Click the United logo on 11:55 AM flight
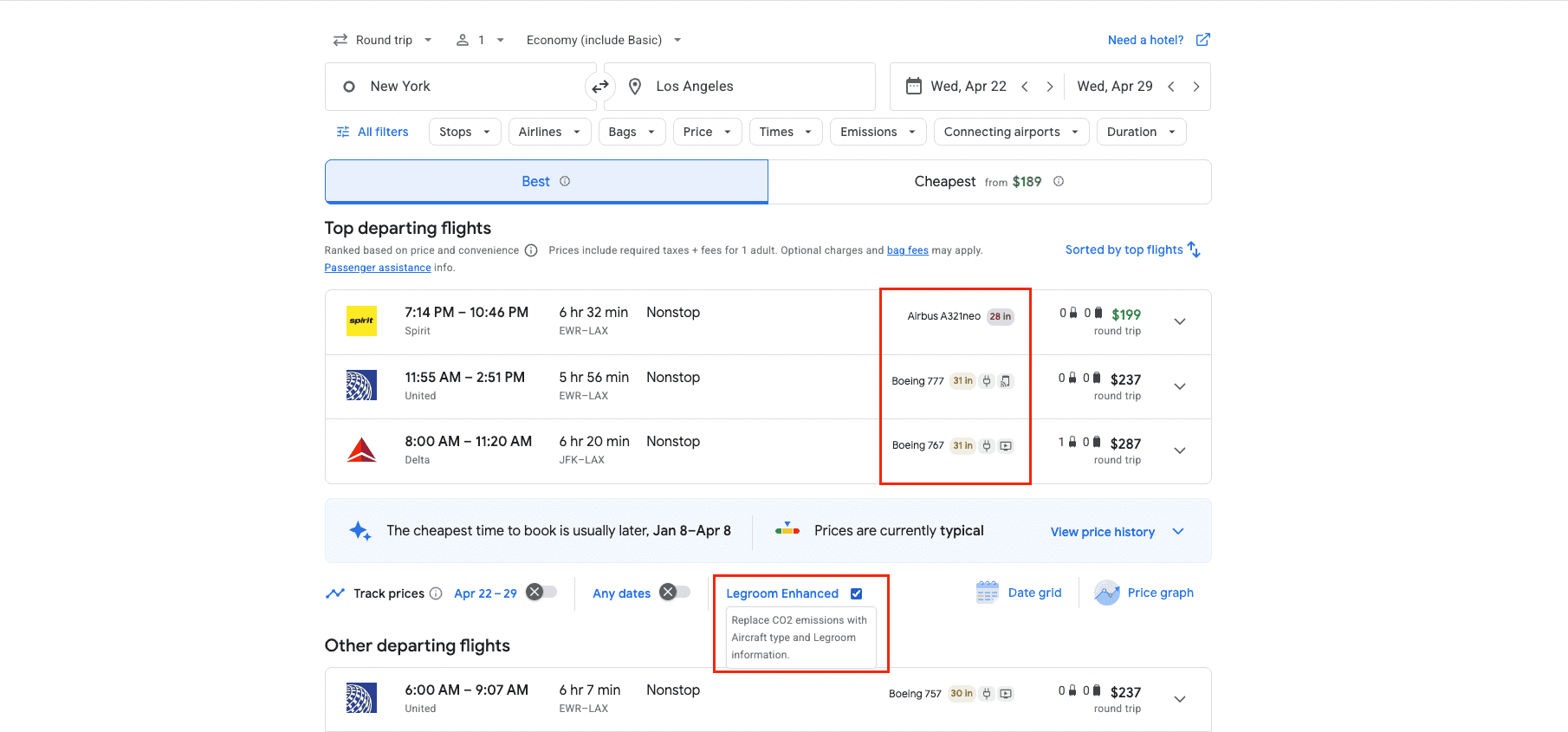The width and height of the screenshot is (1568, 732). [361, 385]
